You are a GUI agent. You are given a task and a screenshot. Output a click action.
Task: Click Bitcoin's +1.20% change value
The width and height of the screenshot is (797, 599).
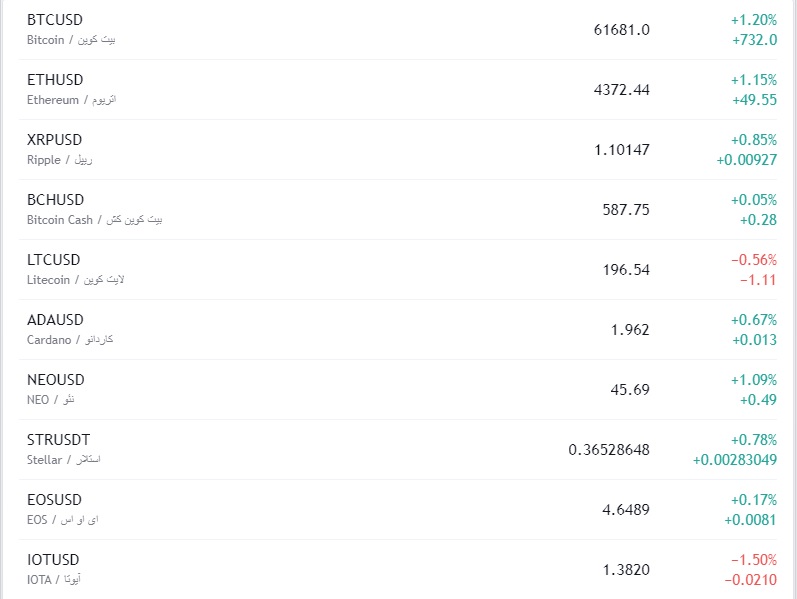pyautogui.click(x=753, y=20)
